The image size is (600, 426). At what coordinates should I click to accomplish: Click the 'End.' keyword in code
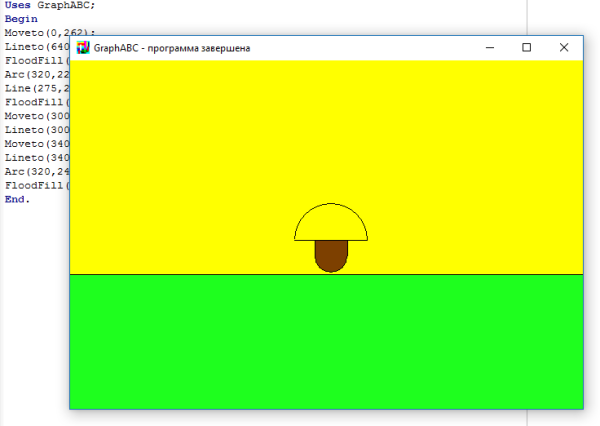pos(17,199)
